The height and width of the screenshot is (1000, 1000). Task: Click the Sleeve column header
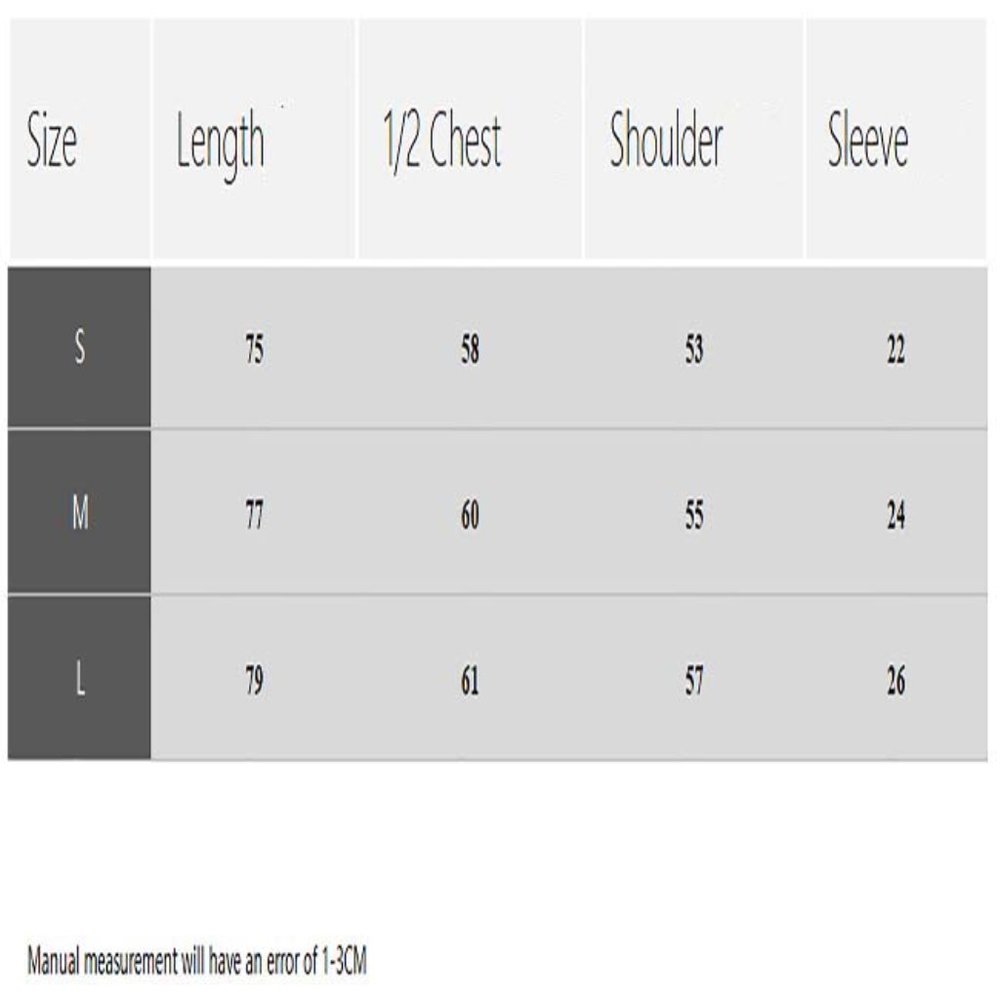[868, 144]
